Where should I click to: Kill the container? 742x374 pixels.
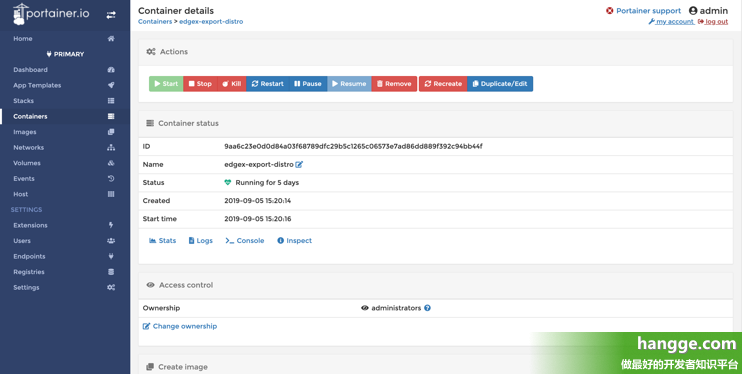click(232, 84)
